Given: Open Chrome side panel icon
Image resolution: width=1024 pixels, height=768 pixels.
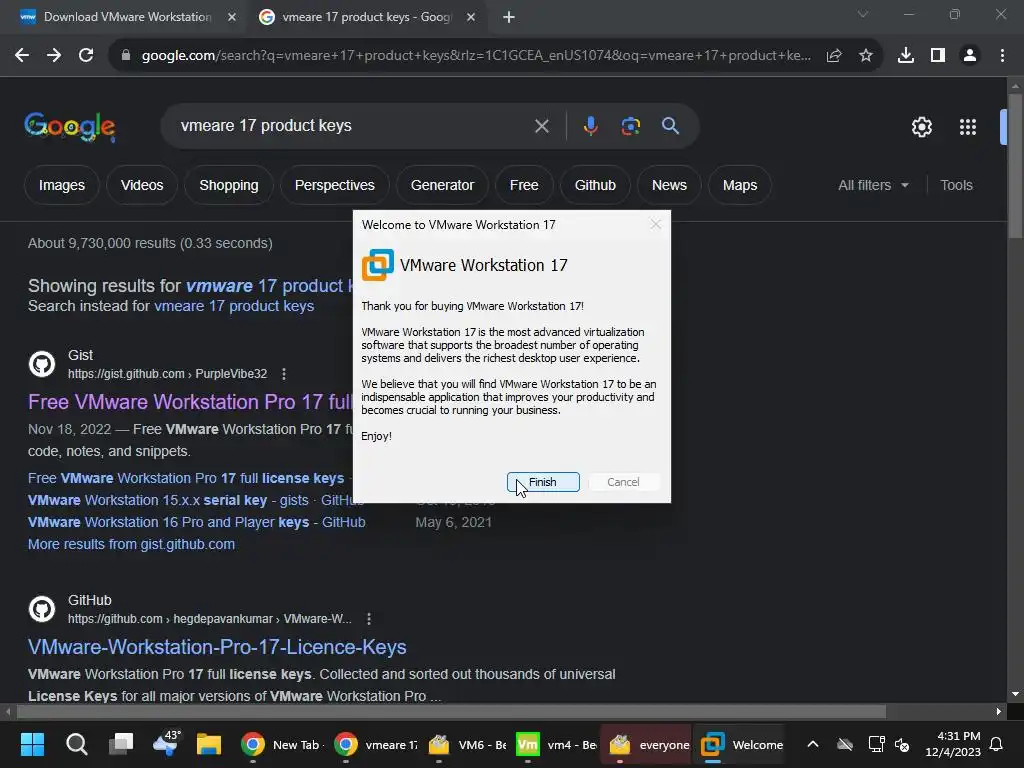Looking at the screenshot, I should [938, 56].
